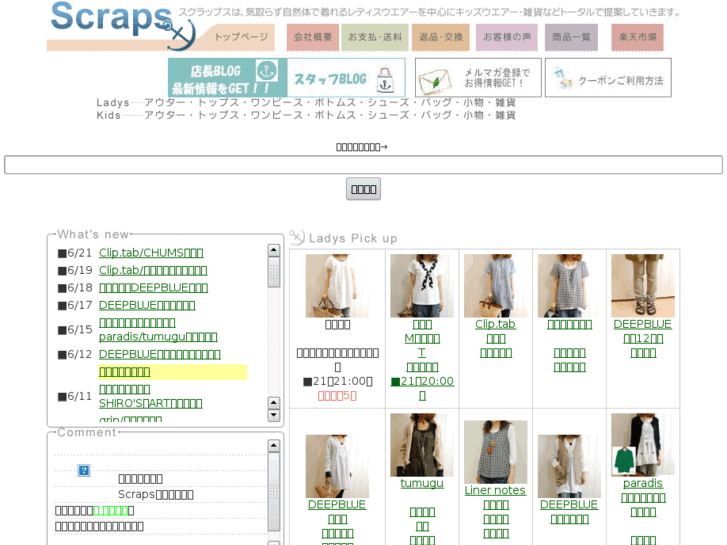Open the Liner notes check vest thumbnail
This screenshot has width=727, height=545.
[496, 452]
